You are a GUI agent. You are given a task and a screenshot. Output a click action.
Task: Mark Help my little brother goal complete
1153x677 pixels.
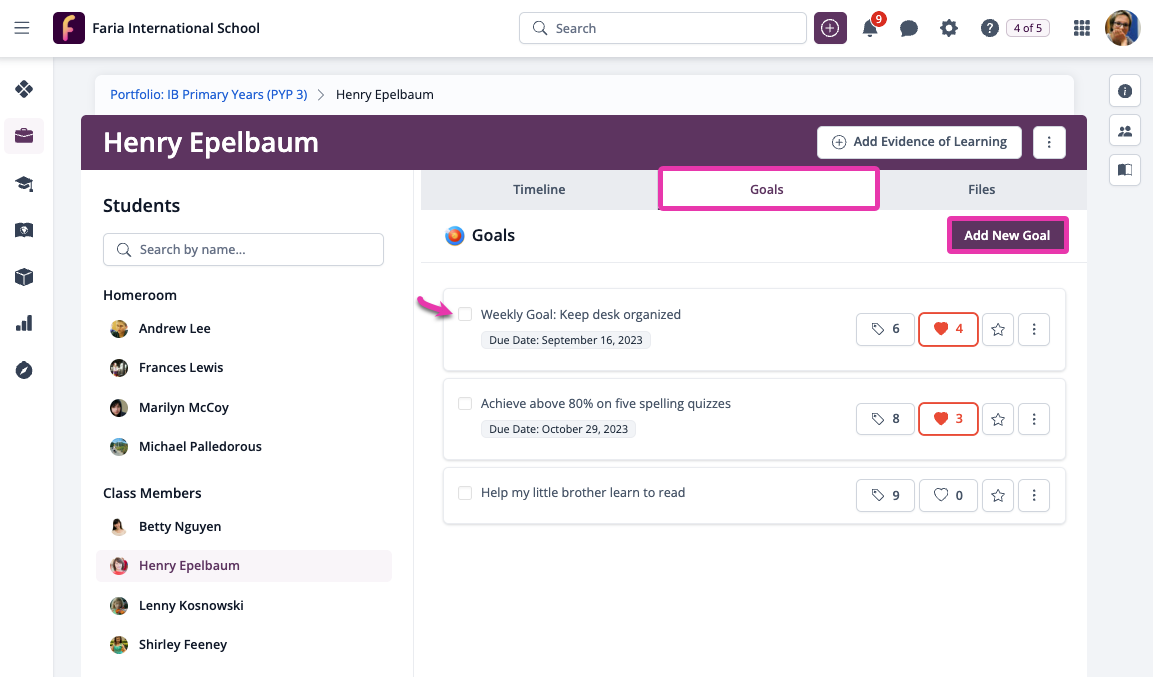465,493
